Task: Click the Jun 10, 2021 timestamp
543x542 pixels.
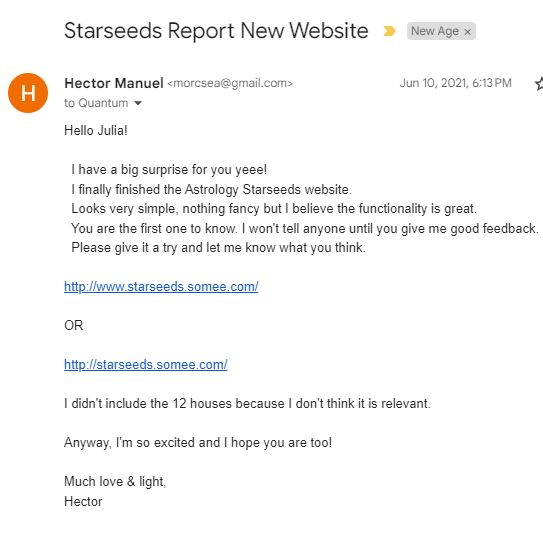Action: coord(455,83)
